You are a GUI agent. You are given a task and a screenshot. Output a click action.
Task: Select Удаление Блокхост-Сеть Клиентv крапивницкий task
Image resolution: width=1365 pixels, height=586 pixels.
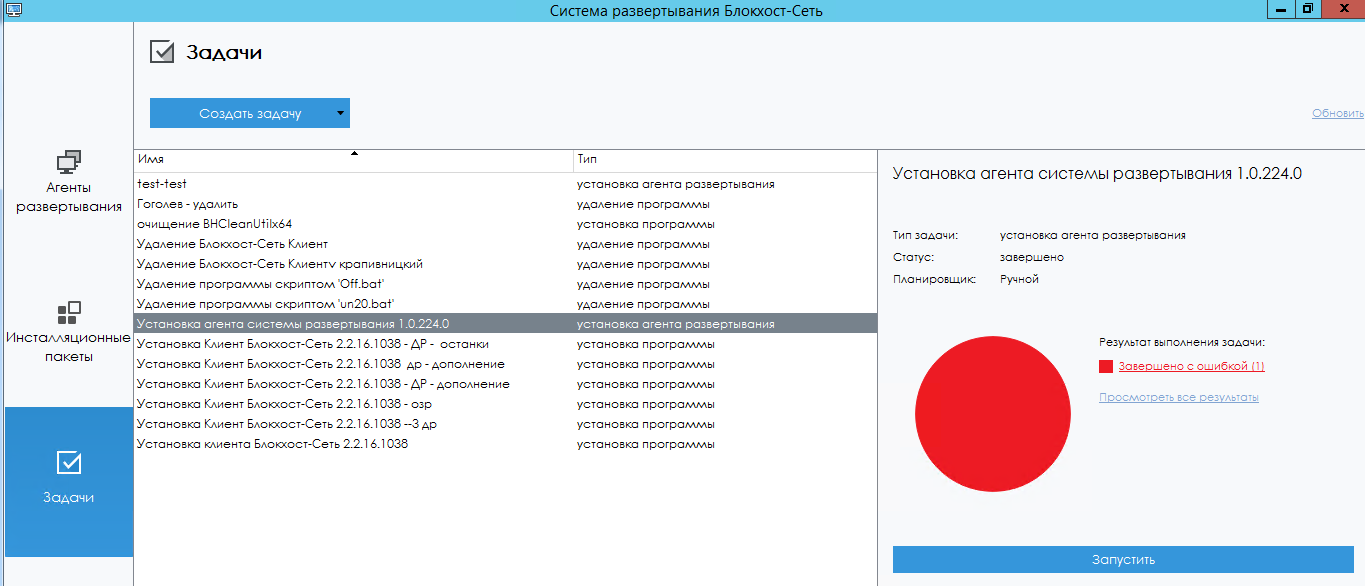(x=505, y=264)
